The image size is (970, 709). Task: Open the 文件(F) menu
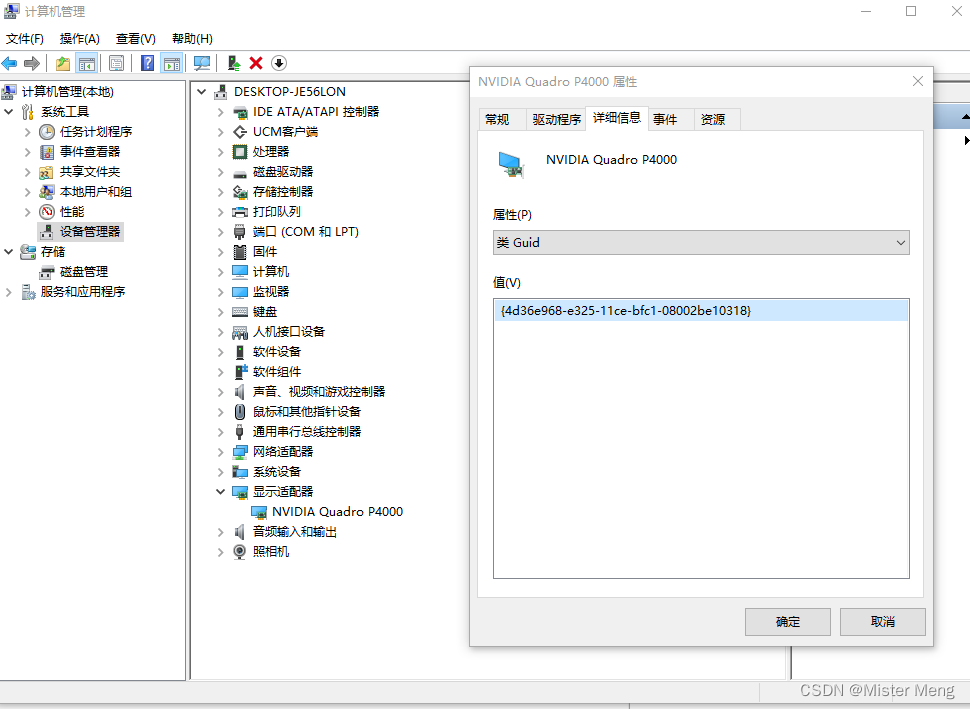[x=25, y=39]
